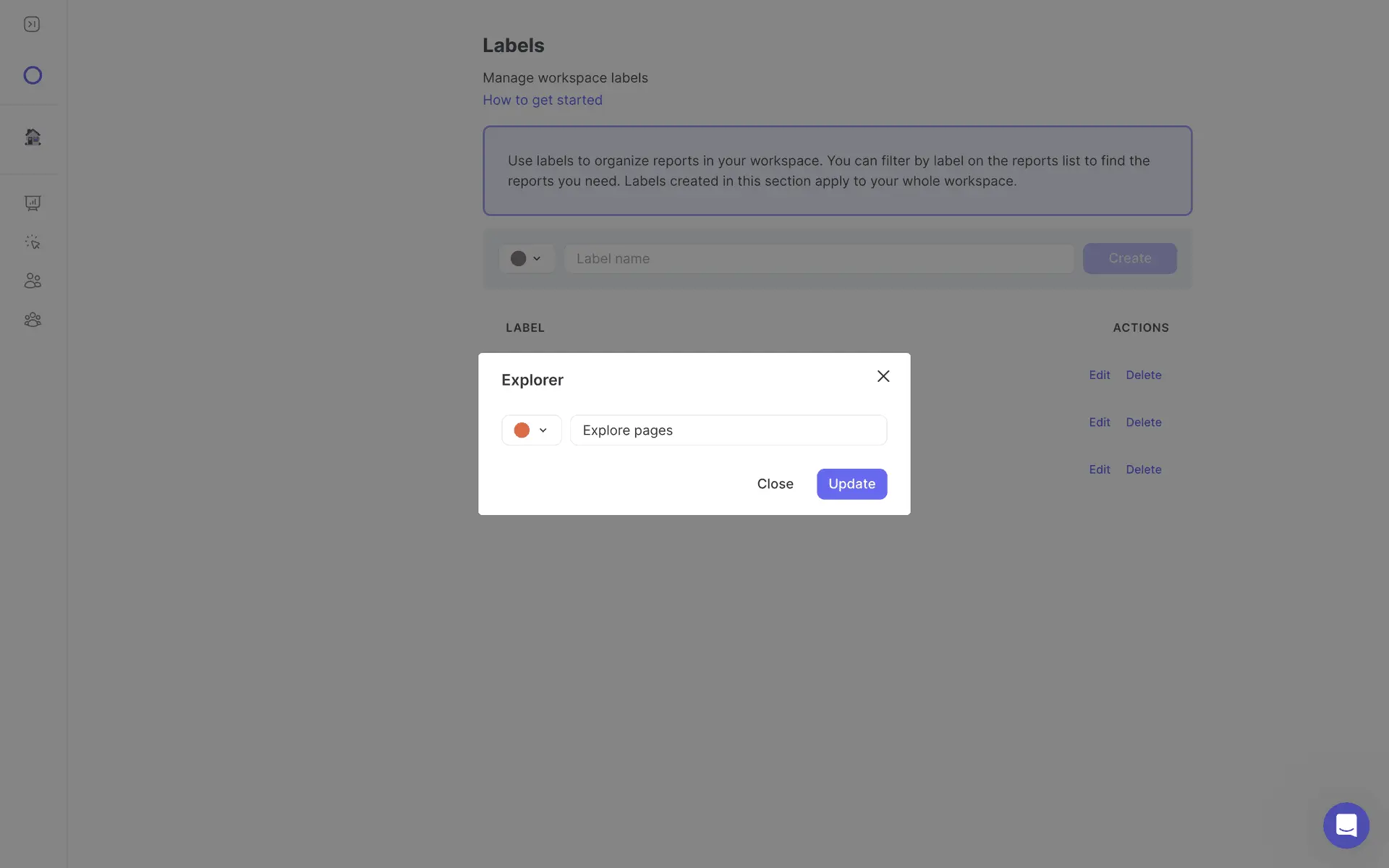This screenshot has height=868, width=1389.
Task: Close the Explorer dialog with the X icon
Action: (x=883, y=376)
